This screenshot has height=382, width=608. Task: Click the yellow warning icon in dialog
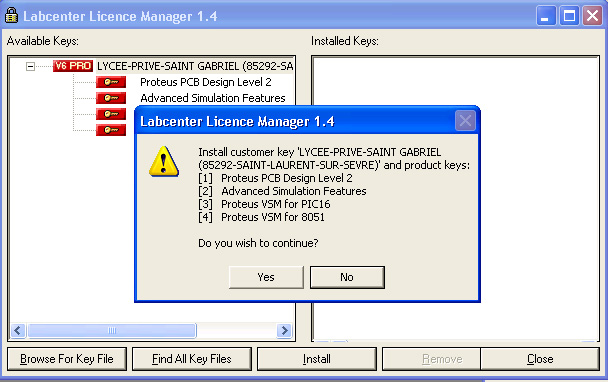[x=164, y=161]
